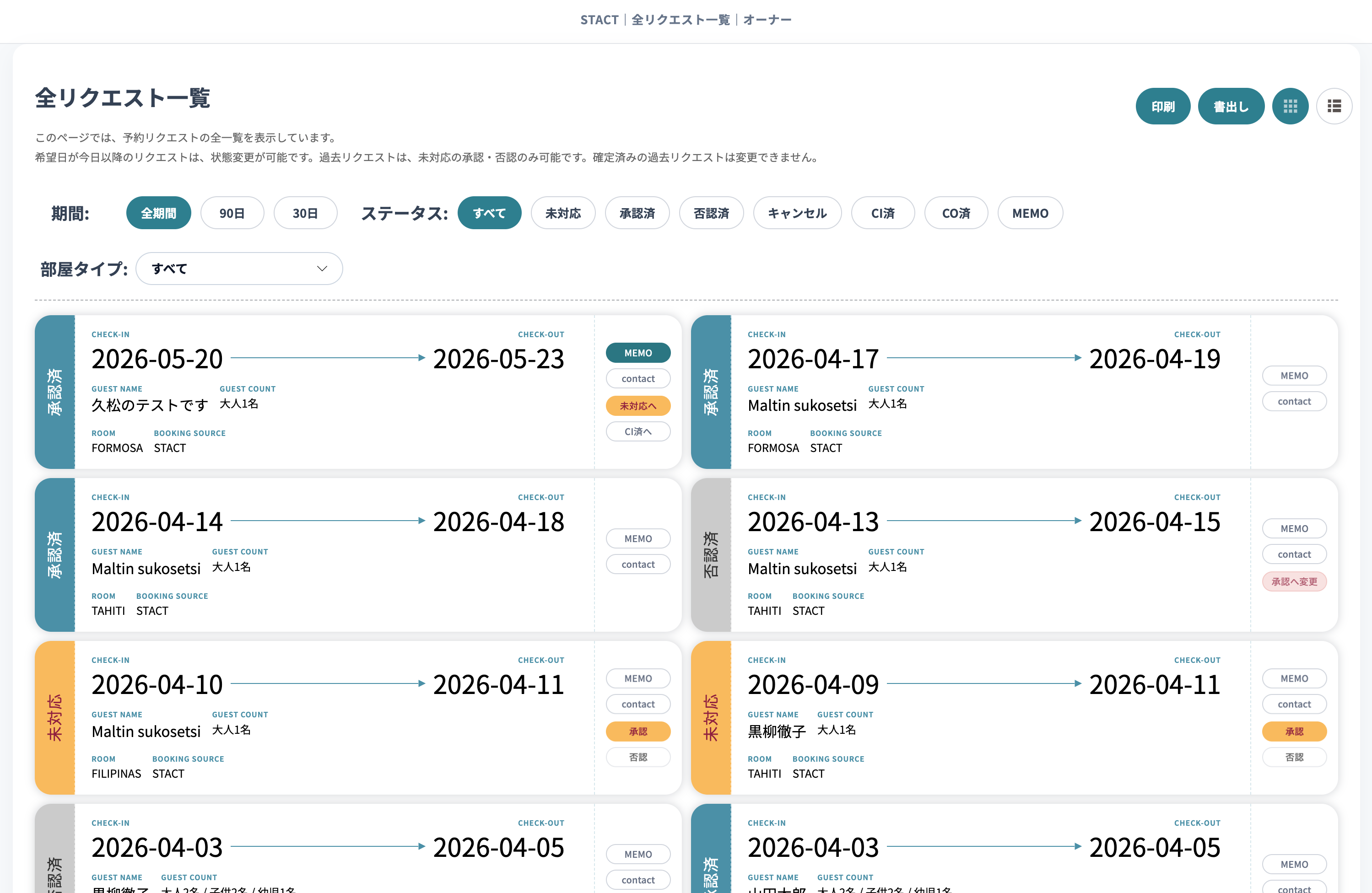The width and height of the screenshot is (1372, 893).
Task: Open MEMO for 2026-04-13 booking
Action: [x=1294, y=528]
